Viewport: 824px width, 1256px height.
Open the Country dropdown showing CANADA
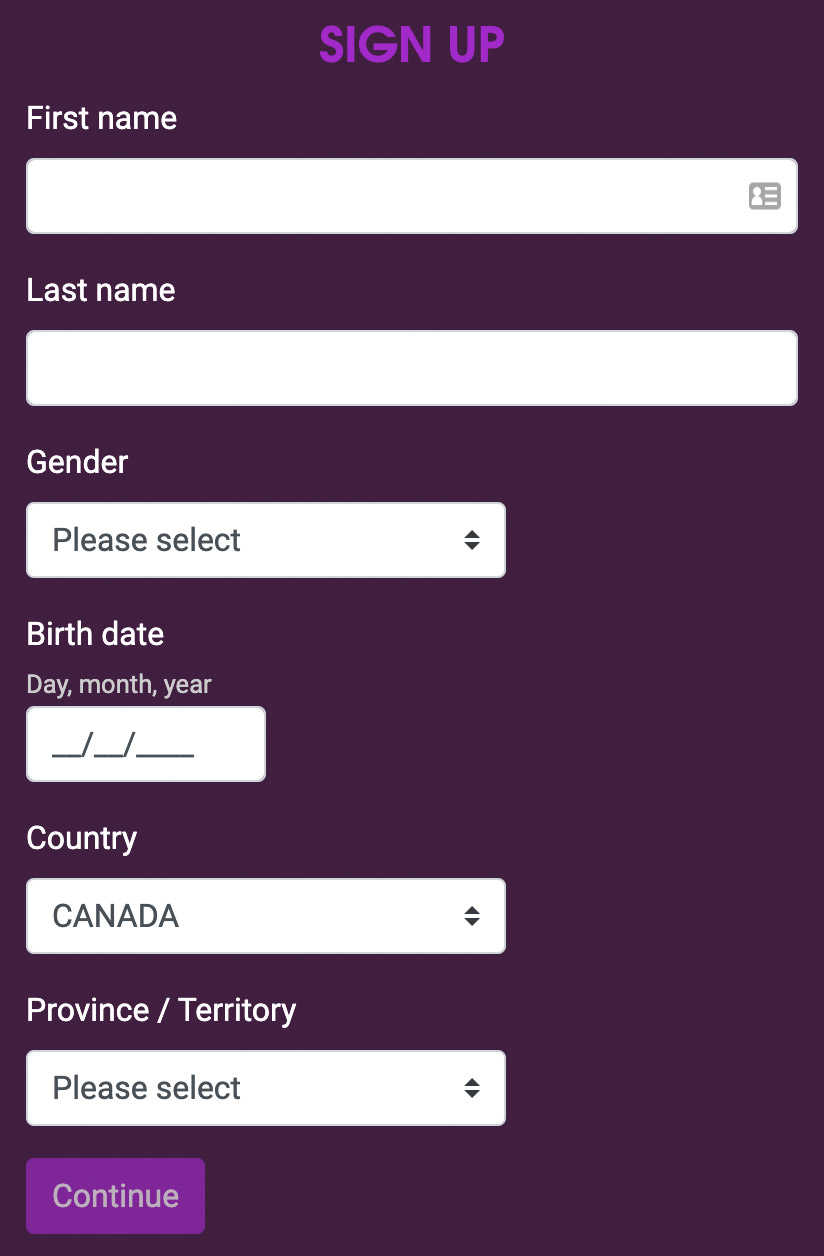coord(266,916)
